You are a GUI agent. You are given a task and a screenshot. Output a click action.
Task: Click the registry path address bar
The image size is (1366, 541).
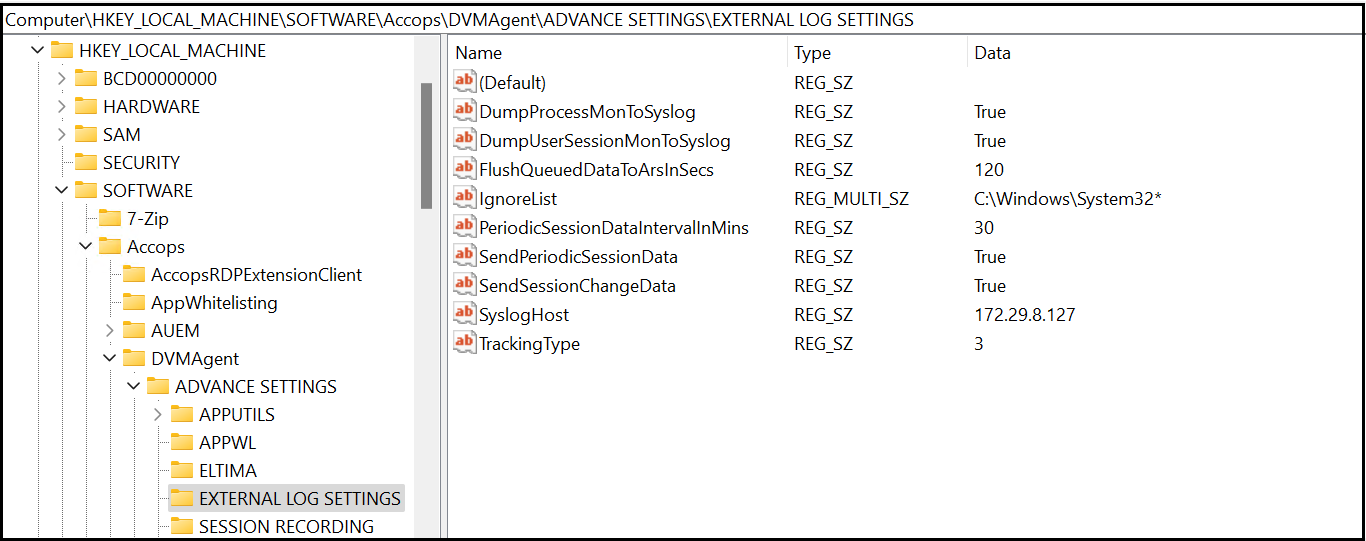point(682,20)
